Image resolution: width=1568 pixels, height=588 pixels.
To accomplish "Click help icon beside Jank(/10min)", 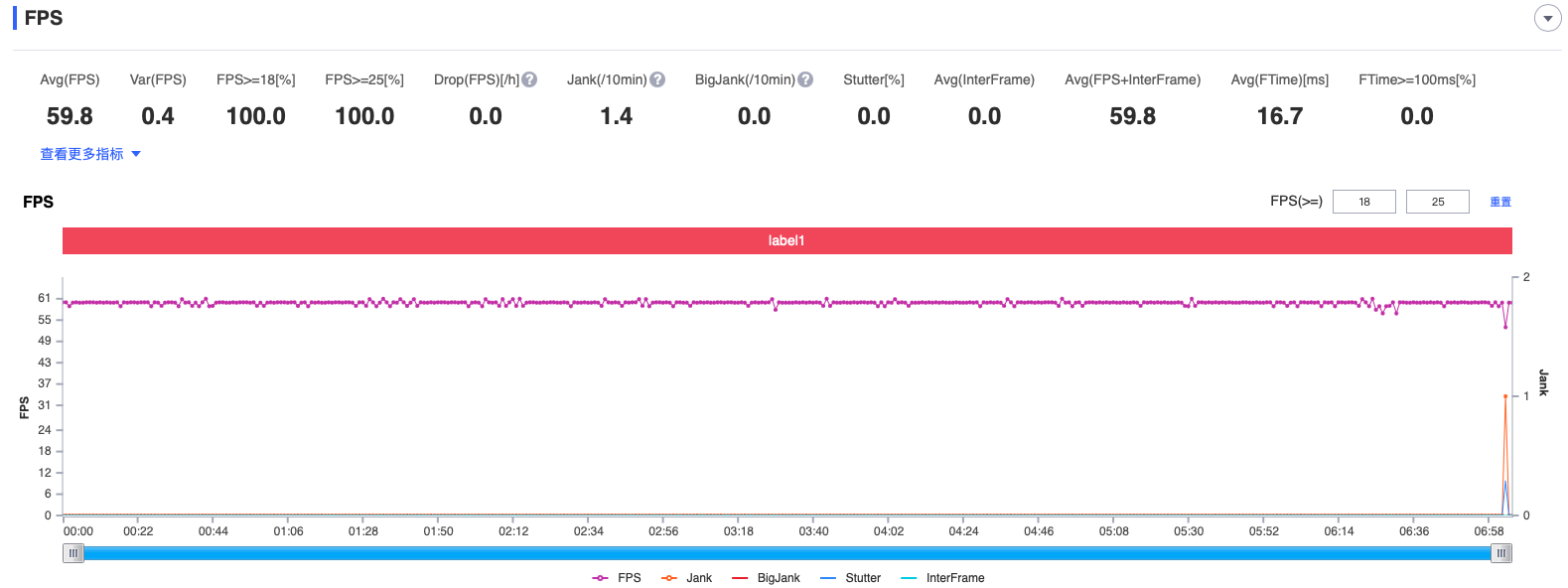I will (x=657, y=79).
